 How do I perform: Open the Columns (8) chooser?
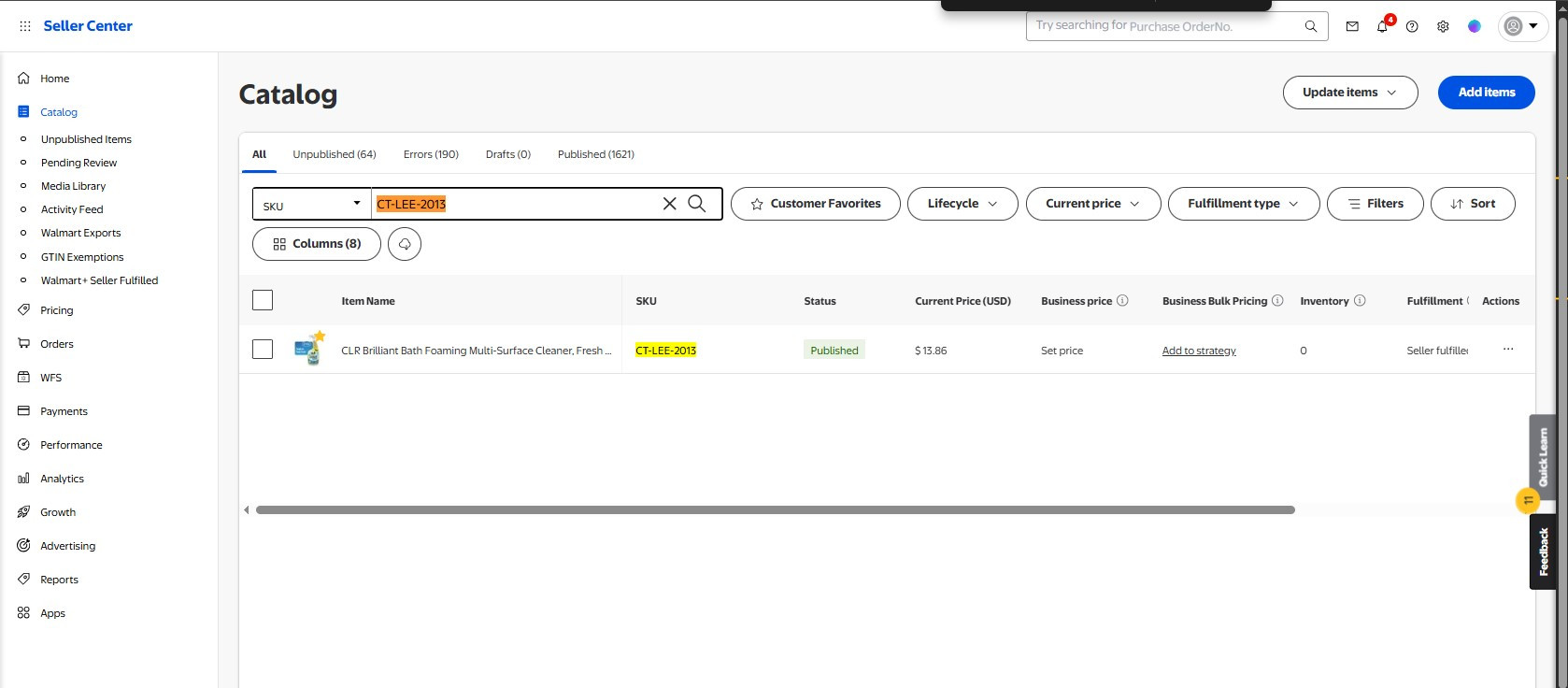[x=317, y=244]
